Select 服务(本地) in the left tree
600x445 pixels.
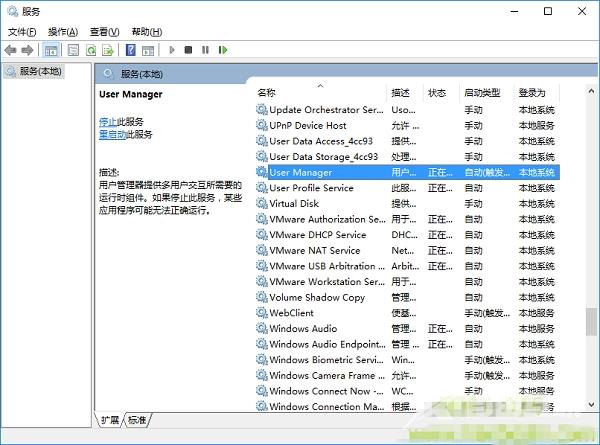(39, 71)
